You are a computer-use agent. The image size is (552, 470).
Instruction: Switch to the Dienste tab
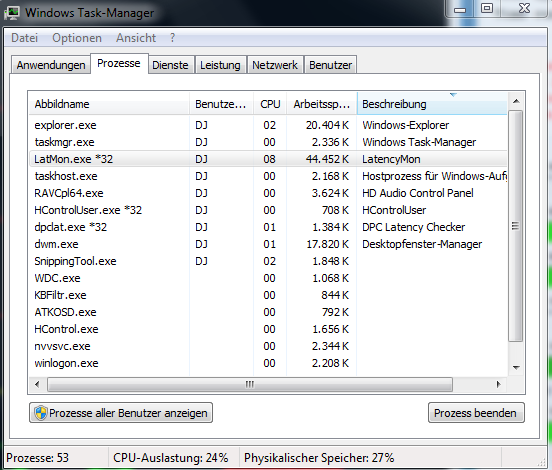click(x=170, y=65)
